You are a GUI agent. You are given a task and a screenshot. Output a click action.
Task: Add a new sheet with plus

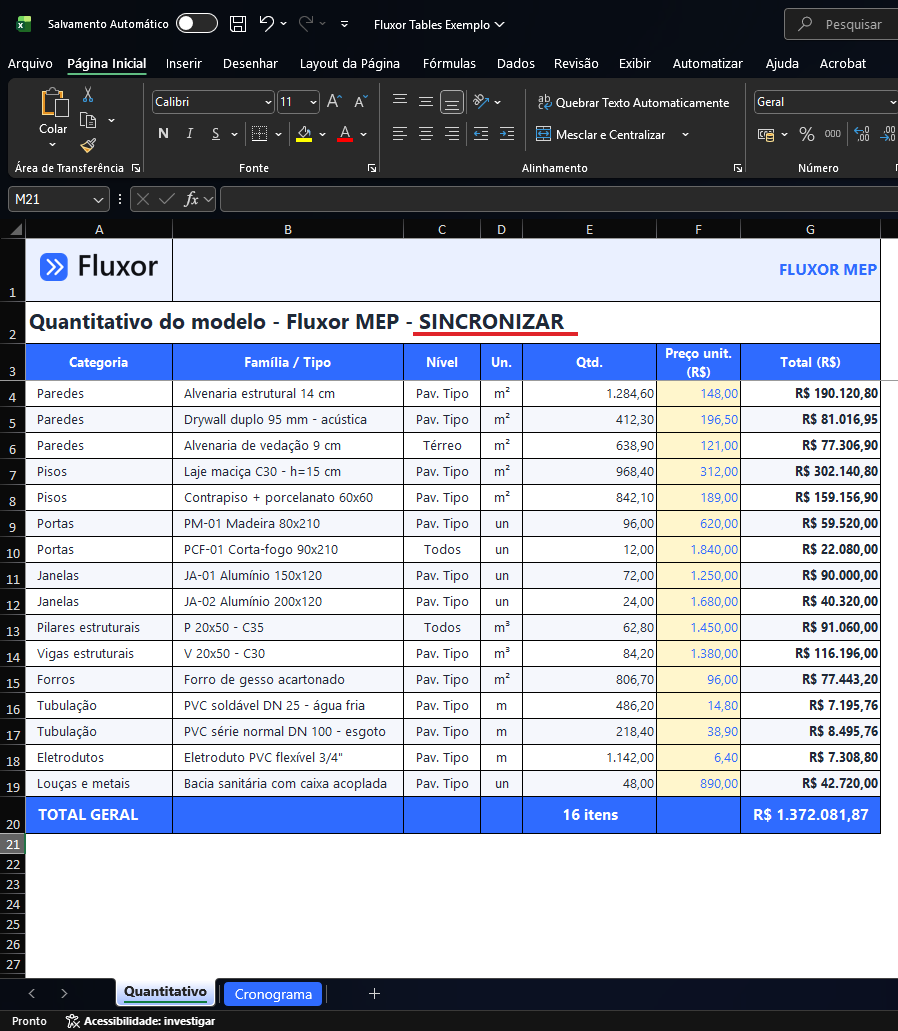(x=374, y=994)
